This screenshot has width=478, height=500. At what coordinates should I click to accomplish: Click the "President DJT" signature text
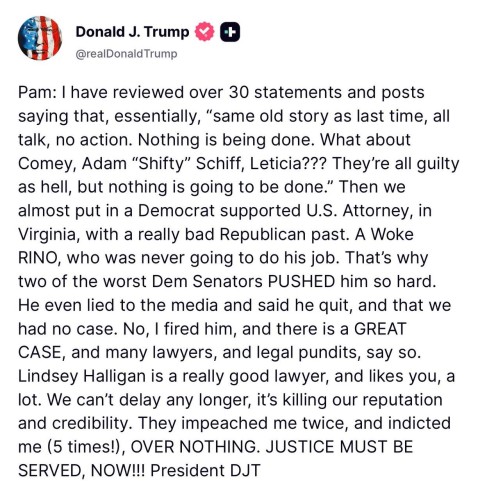click(205, 471)
